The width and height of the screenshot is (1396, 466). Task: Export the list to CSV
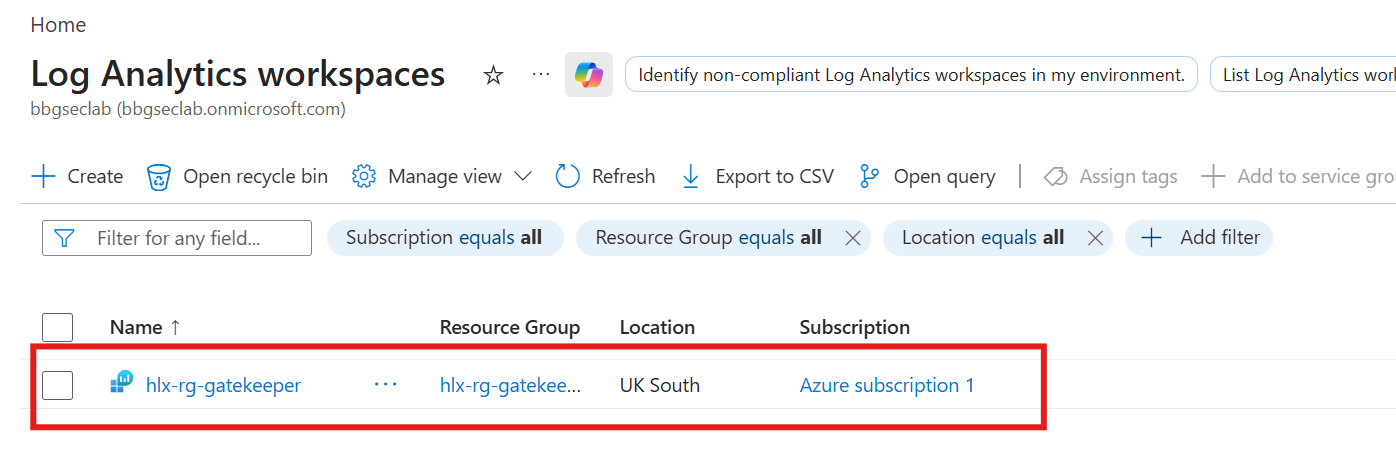coord(757,177)
